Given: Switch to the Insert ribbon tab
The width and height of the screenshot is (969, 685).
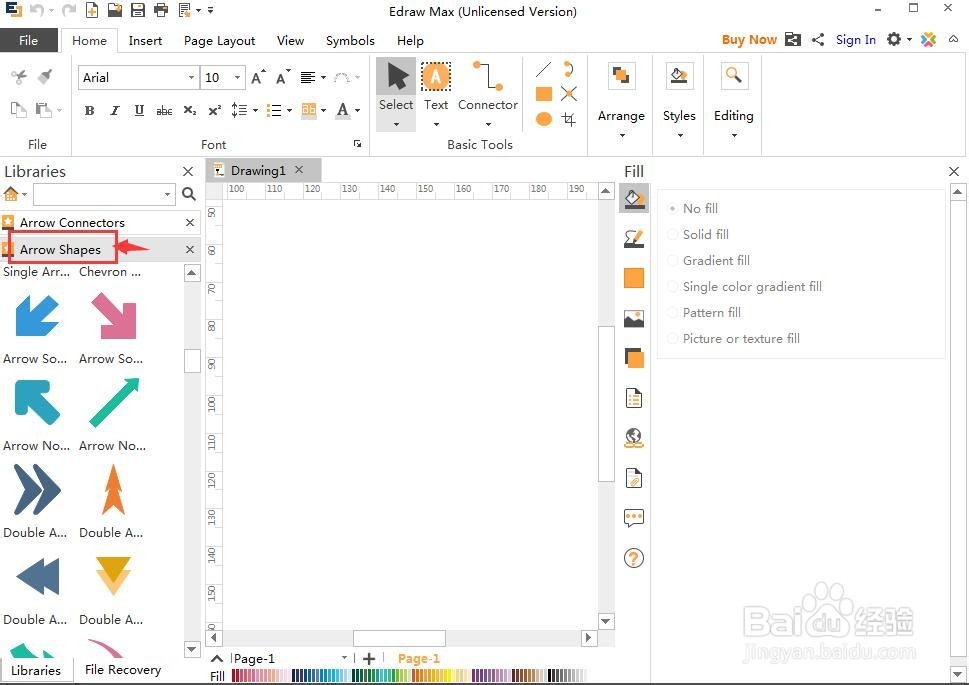Looking at the screenshot, I should coord(145,40).
